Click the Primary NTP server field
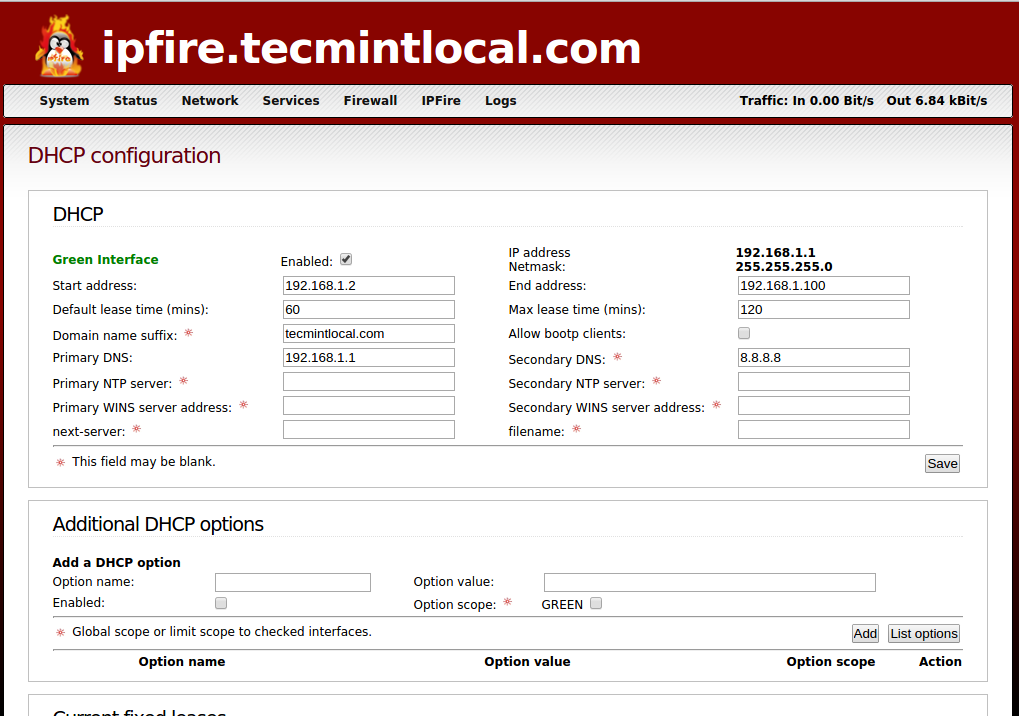The width and height of the screenshot is (1019, 716). (x=368, y=381)
